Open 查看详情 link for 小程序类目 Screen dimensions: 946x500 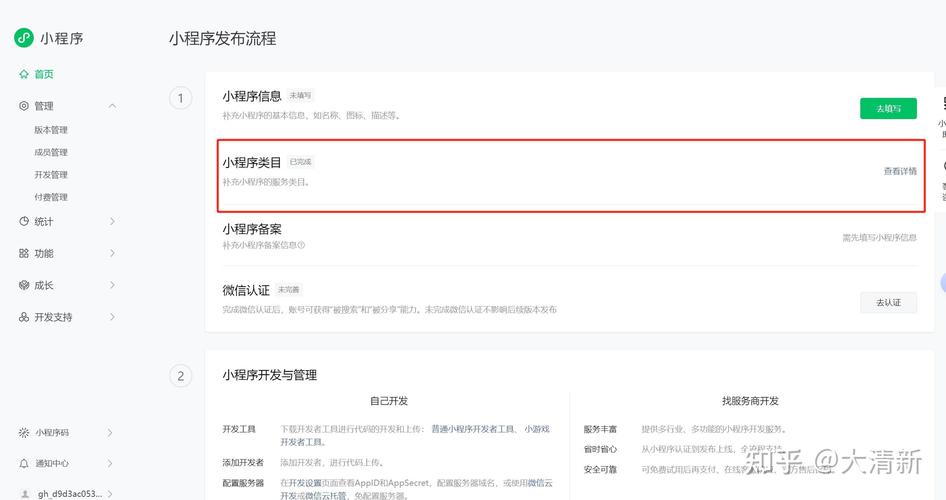pos(900,171)
